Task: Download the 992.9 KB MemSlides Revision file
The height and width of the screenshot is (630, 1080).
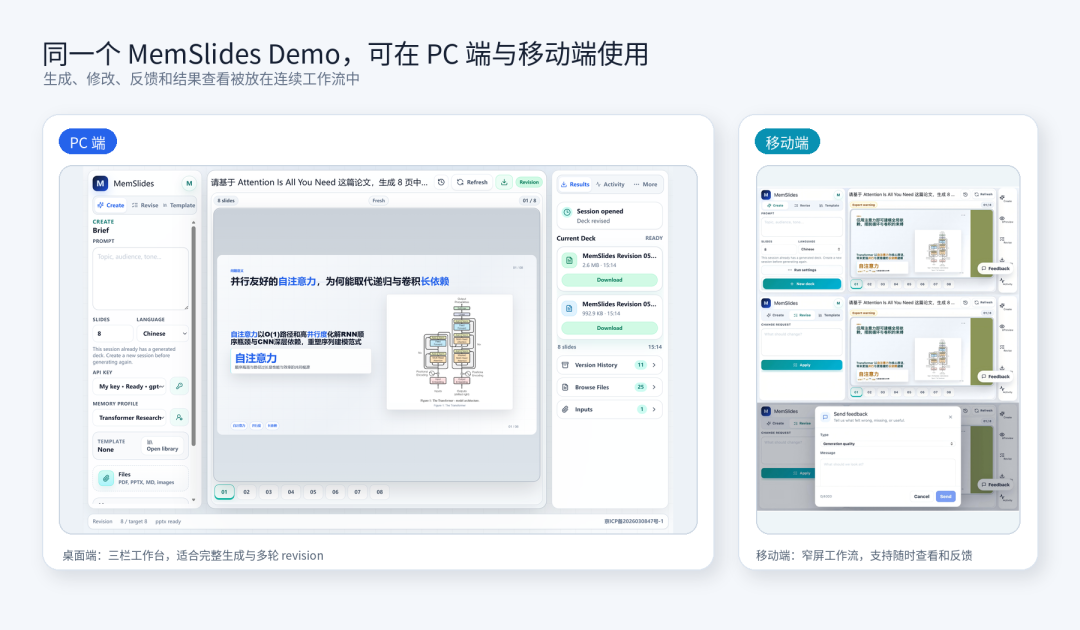Action: (610, 328)
